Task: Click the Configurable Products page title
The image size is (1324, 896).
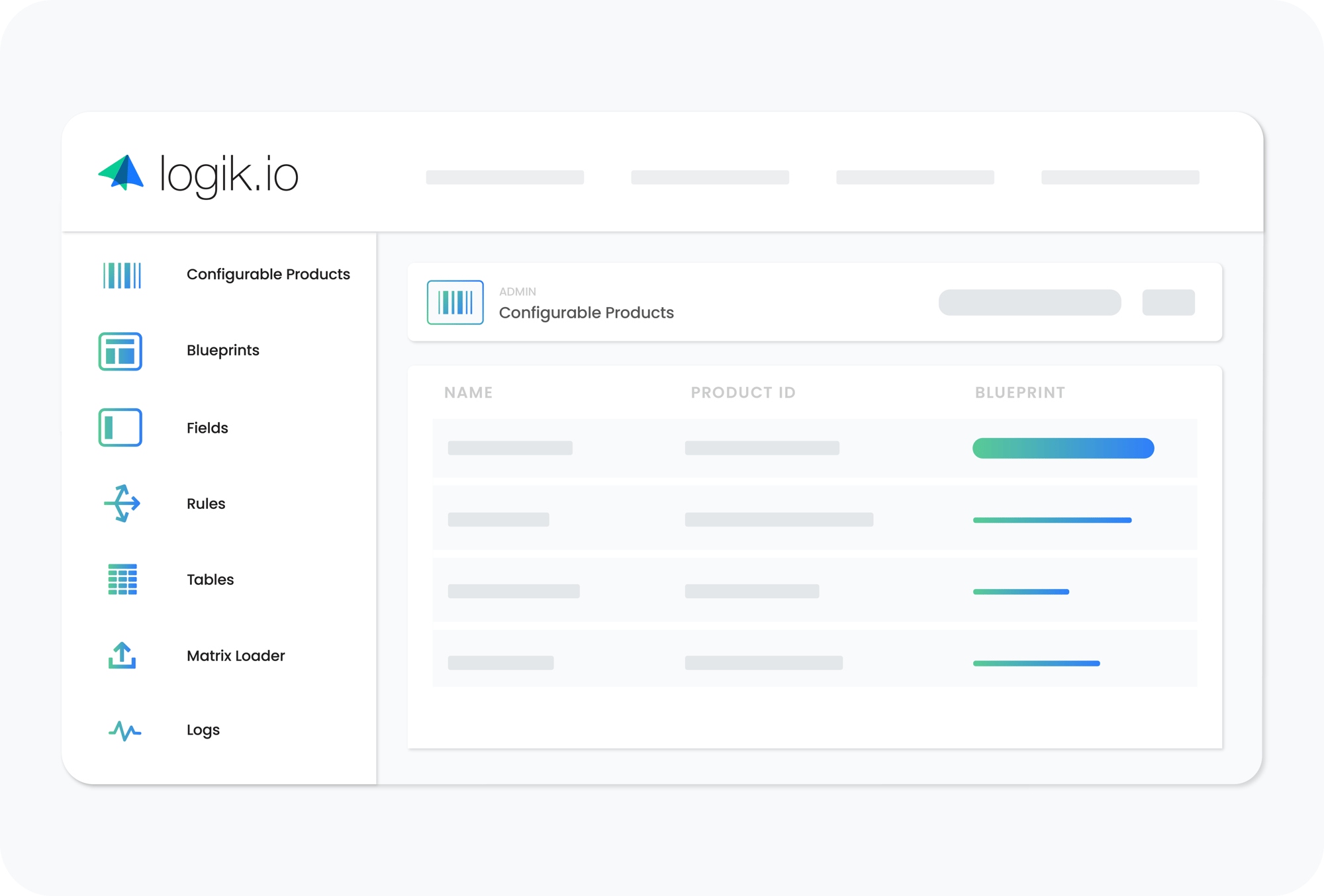Action: [587, 312]
